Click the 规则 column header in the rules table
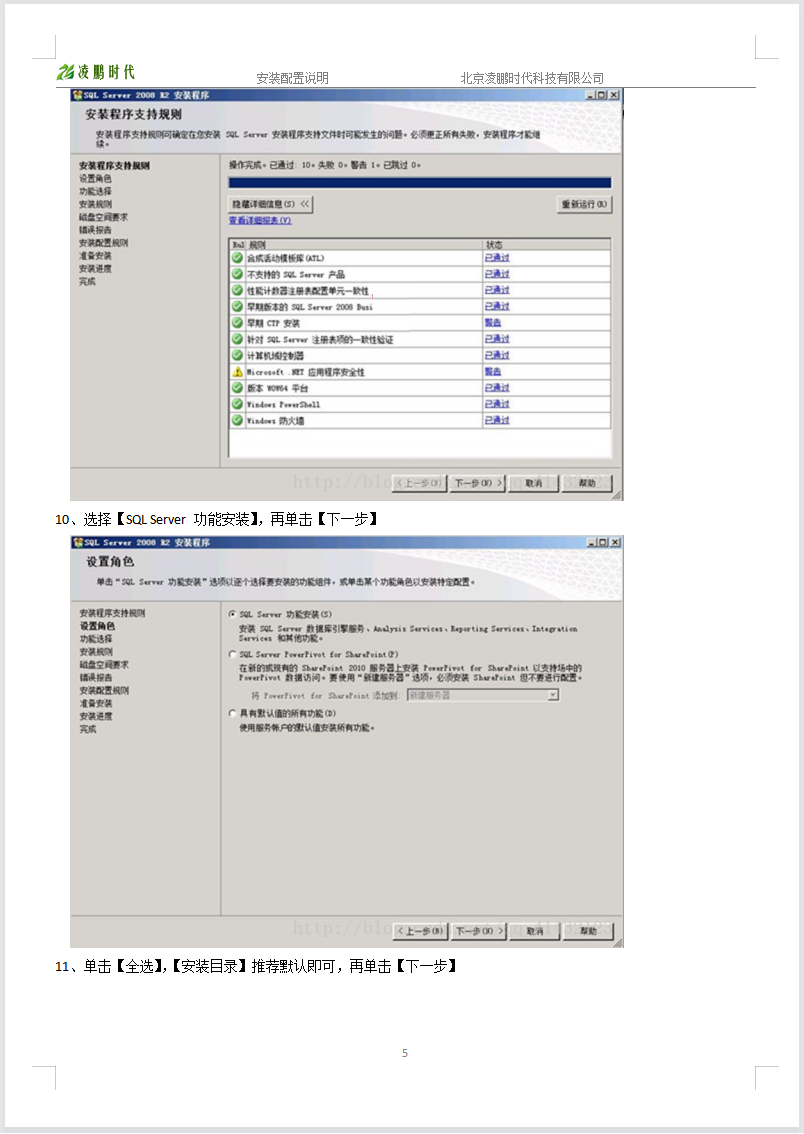 pos(365,245)
